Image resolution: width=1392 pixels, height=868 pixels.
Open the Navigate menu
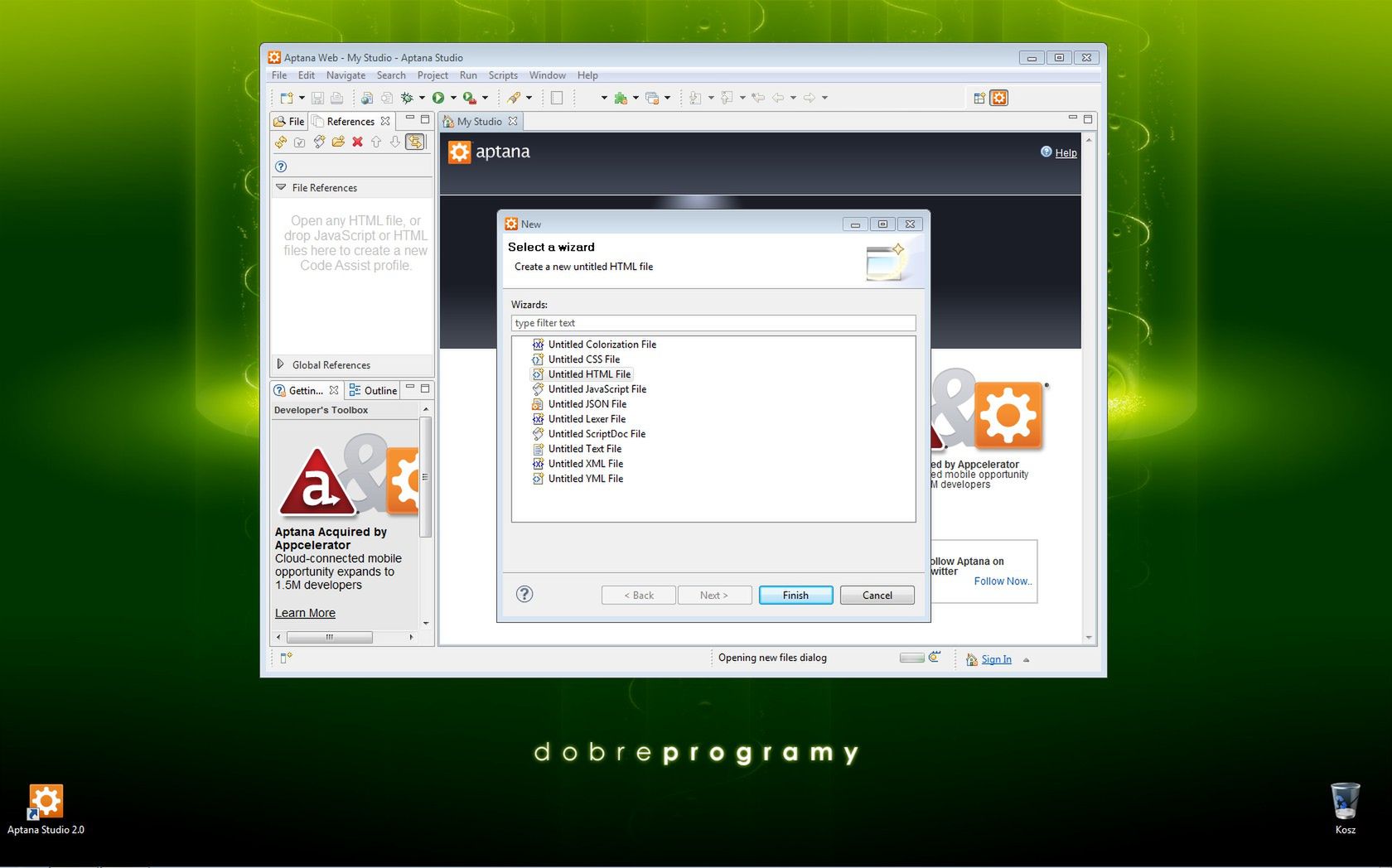pos(346,75)
